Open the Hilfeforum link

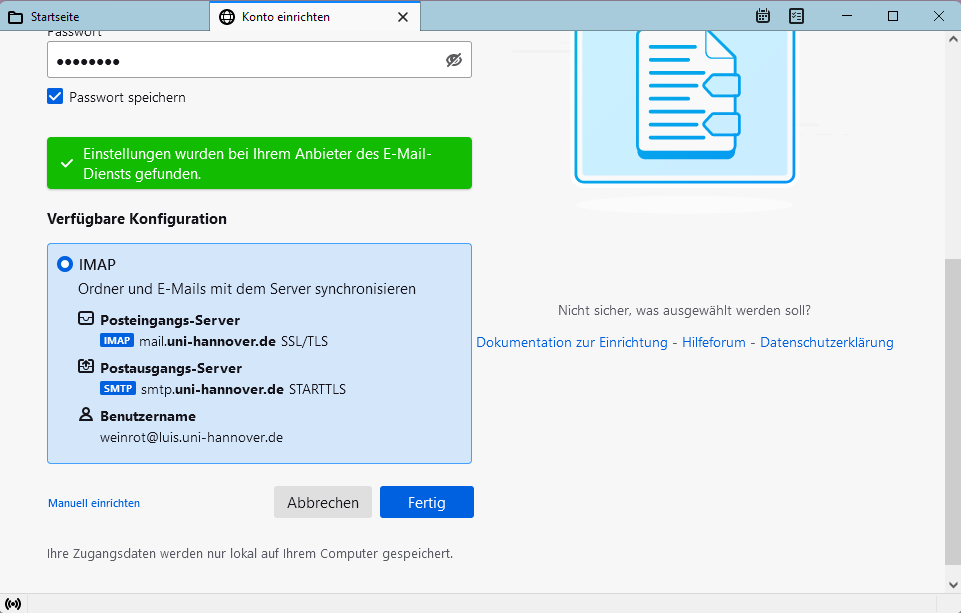[714, 342]
